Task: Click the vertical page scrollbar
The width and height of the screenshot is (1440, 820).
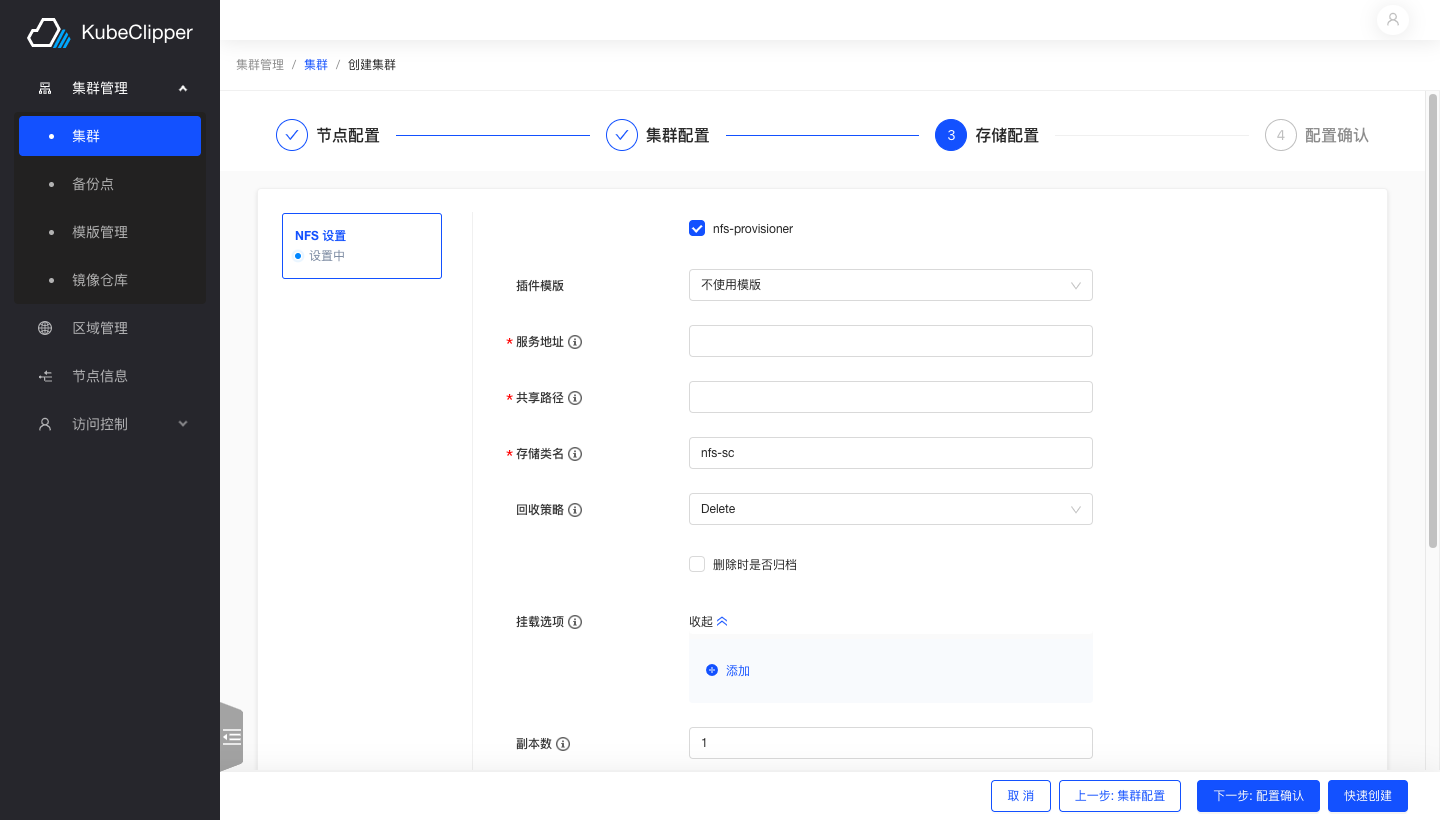Action: click(x=1433, y=320)
